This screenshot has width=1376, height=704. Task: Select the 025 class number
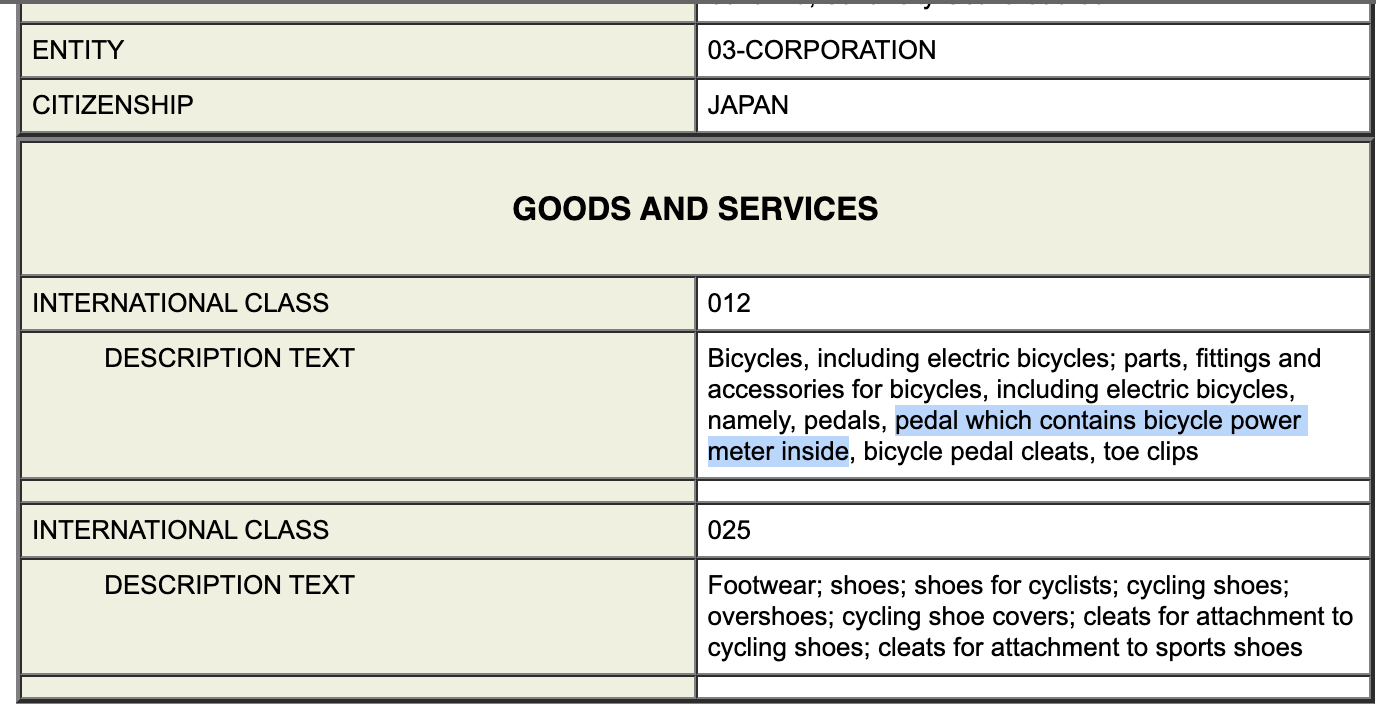tap(728, 529)
